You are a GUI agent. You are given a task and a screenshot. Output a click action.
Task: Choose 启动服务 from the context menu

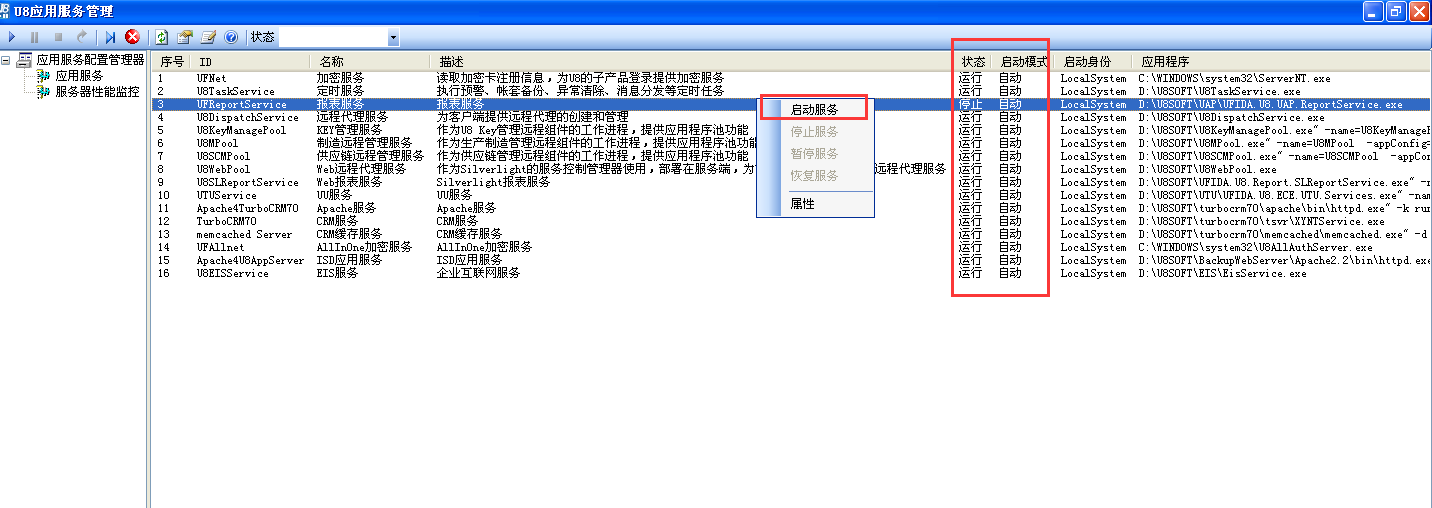point(814,109)
